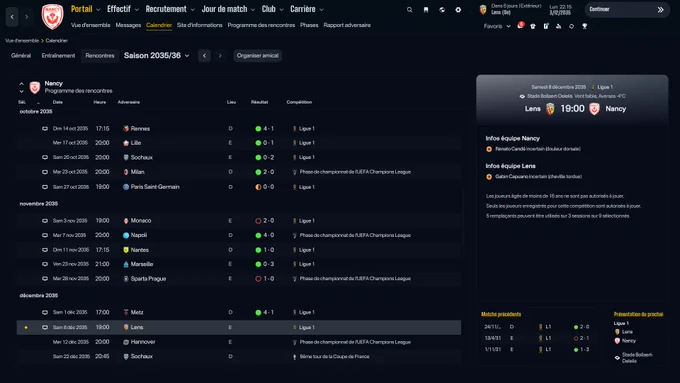Click TV broadcast icon on Monaco row
This screenshot has height=383, width=680.
[x=45, y=221]
